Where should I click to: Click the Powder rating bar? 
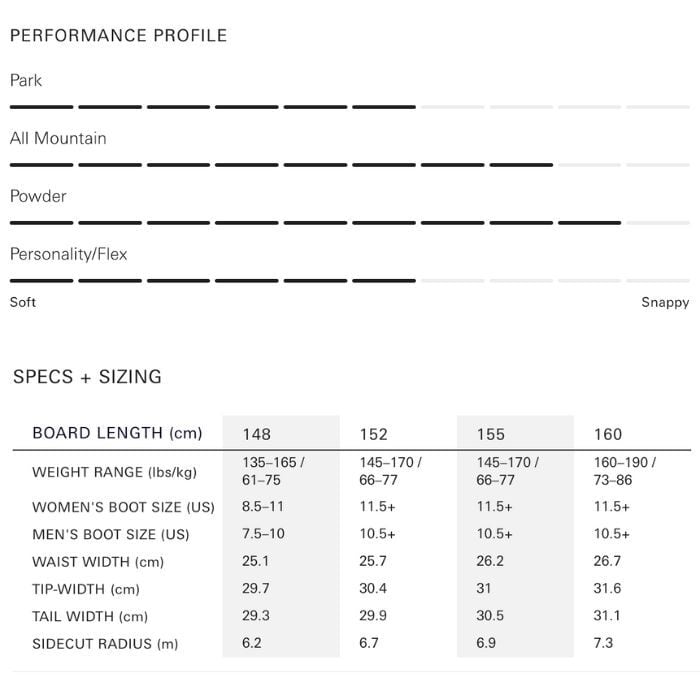[x=349, y=222]
